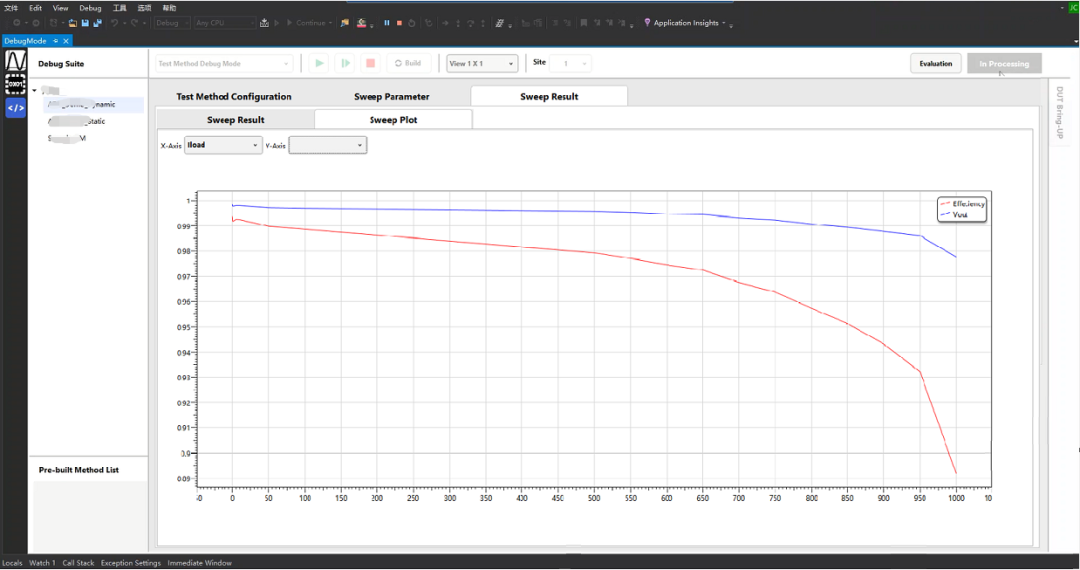Collapse the Debug Suite tree root
1080x570 pixels.
pyautogui.click(x=34, y=90)
